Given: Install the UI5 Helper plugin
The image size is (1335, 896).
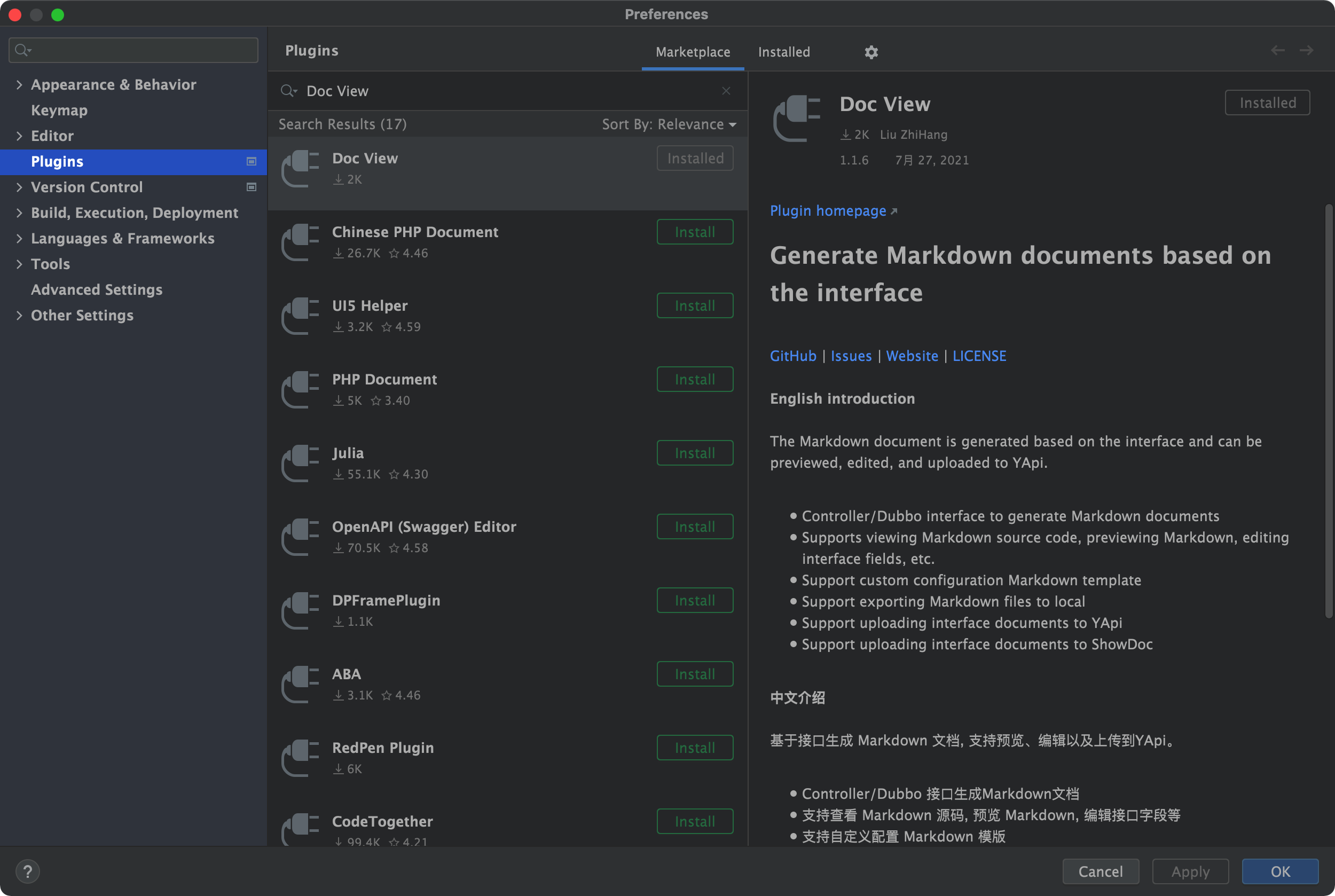Looking at the screenshot, I should tap(694, 306).
